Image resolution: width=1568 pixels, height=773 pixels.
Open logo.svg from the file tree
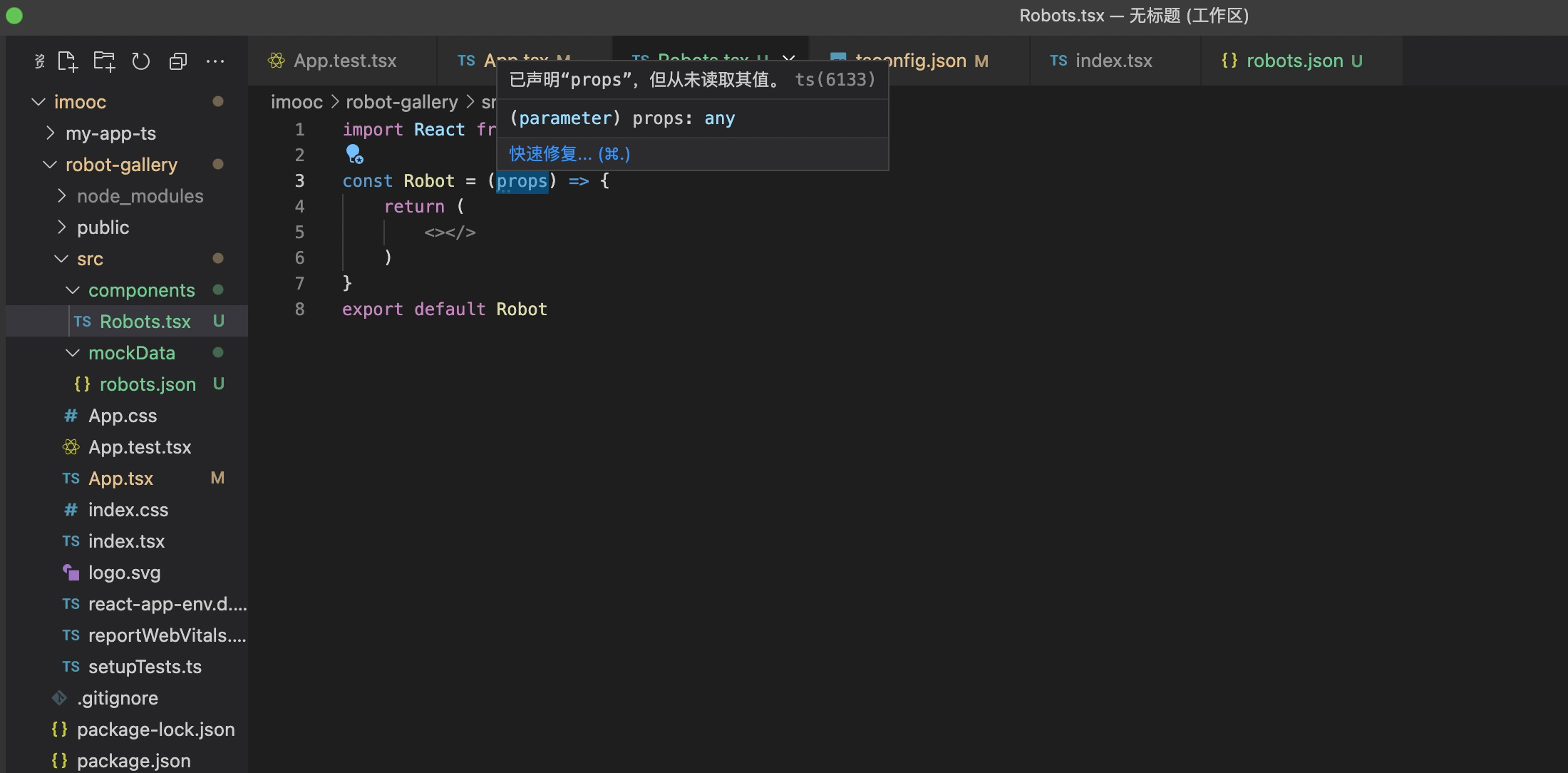(x=124, y=573)
